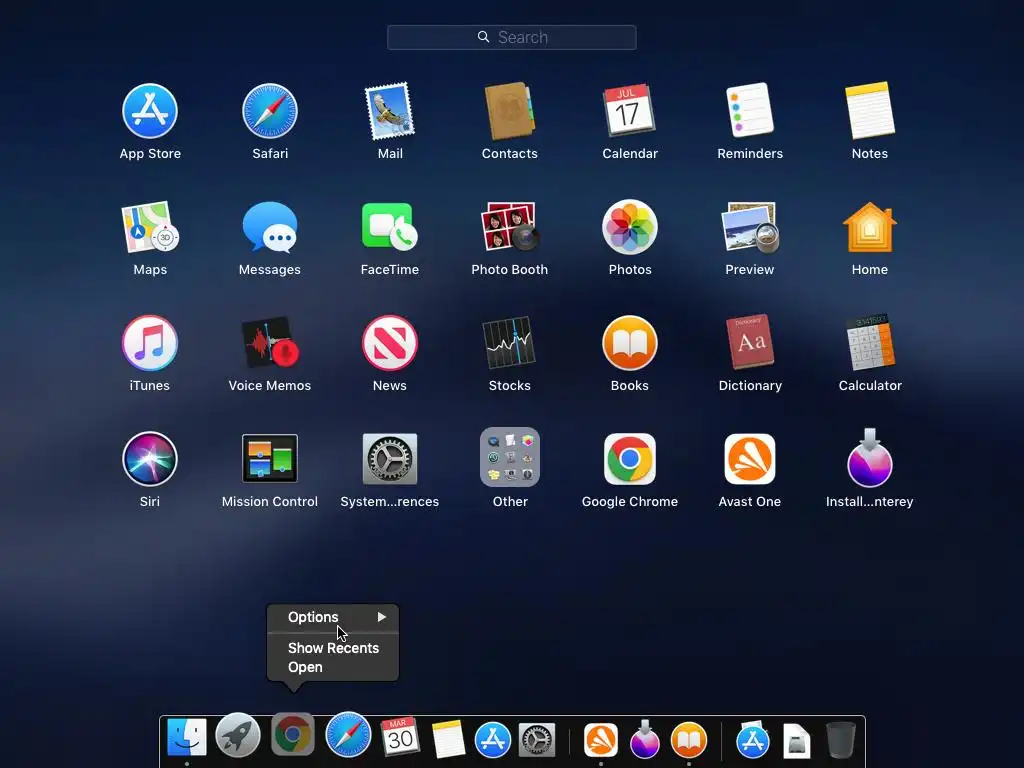Click the System Preferences gear in the Dock

pyautogui.click(x=537, y=740)
